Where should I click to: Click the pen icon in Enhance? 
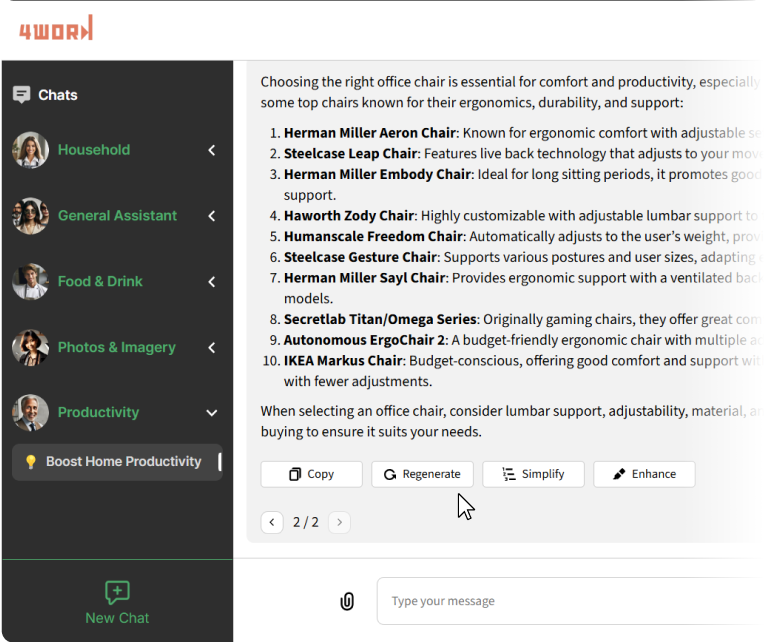click(x=619, y=474)
